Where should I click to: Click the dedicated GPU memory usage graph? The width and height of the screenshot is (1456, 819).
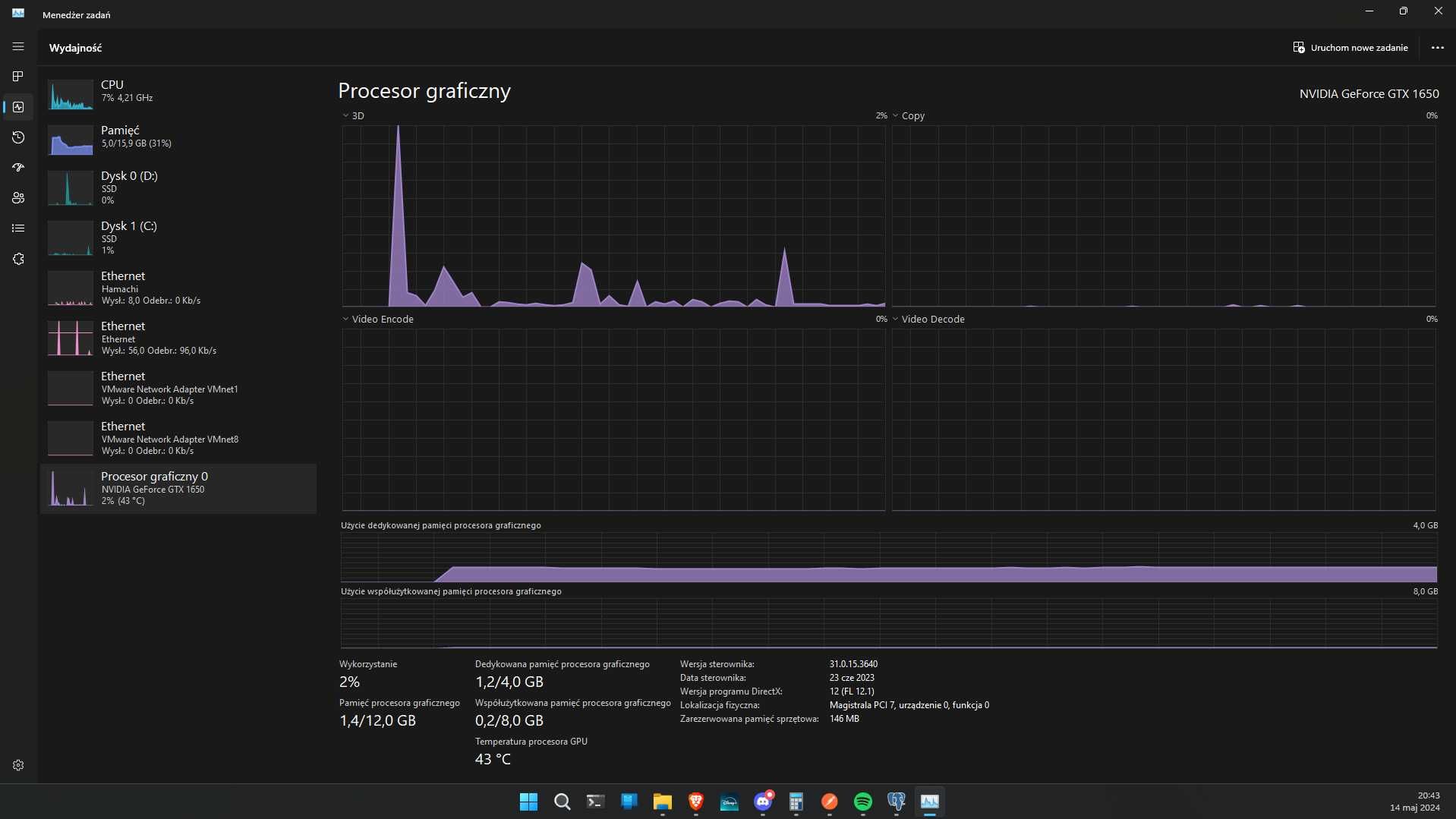tap(889, 557)
